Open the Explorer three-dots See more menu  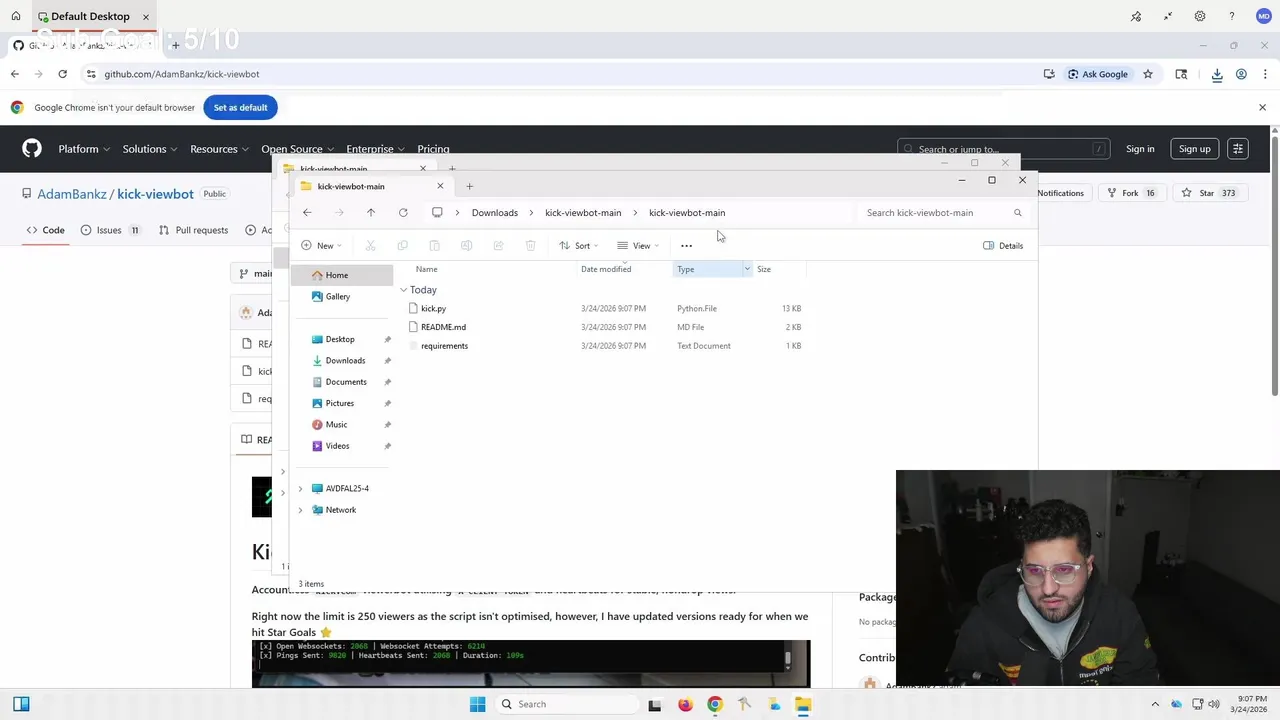tap(686, 246)
